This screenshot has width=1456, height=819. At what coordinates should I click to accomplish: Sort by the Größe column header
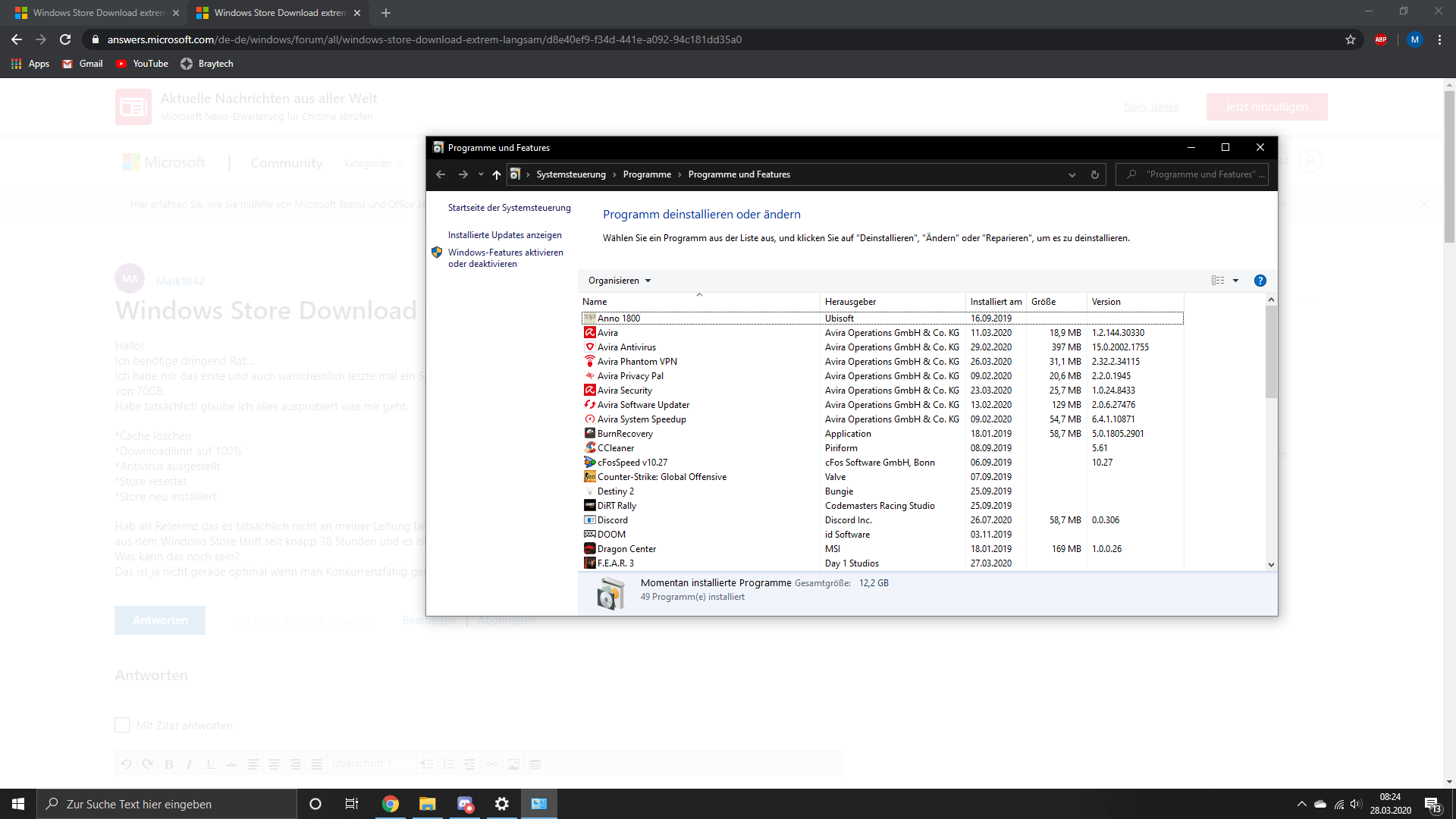point(1056,302)
